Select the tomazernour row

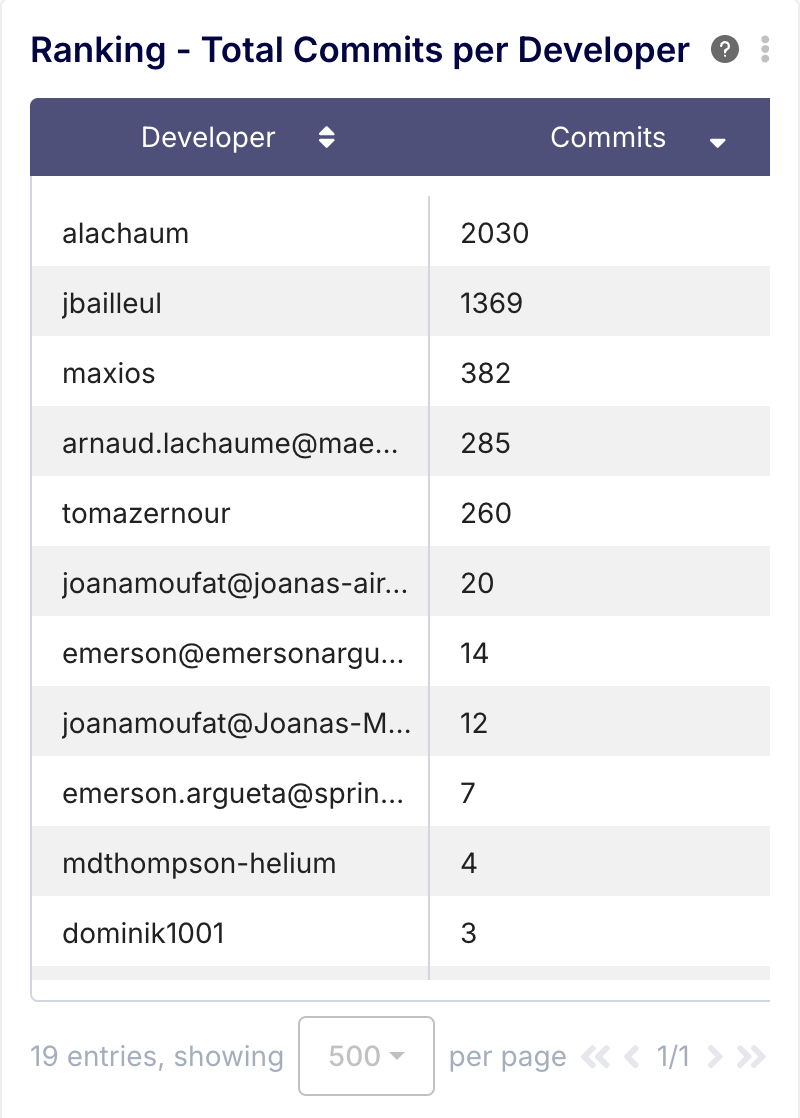pyautogui.click(x=146, y=513)
